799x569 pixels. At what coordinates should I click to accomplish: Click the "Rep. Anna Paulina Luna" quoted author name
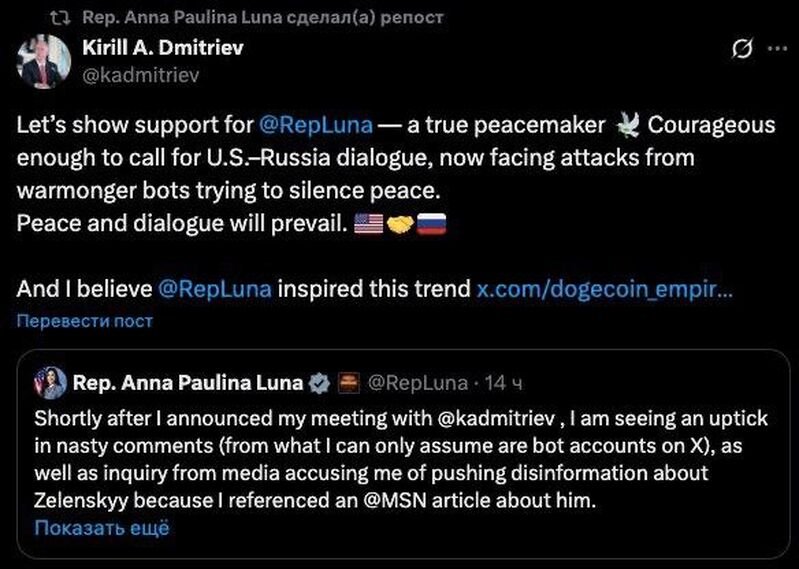tap(188, 382)
